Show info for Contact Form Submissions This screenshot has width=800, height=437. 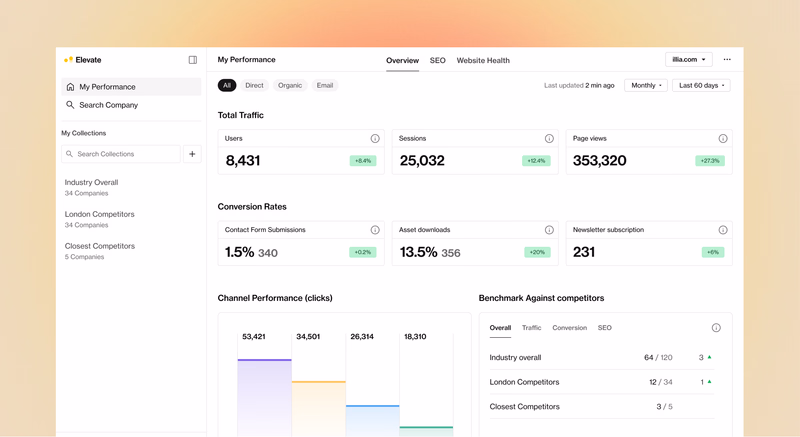(375, 230)
